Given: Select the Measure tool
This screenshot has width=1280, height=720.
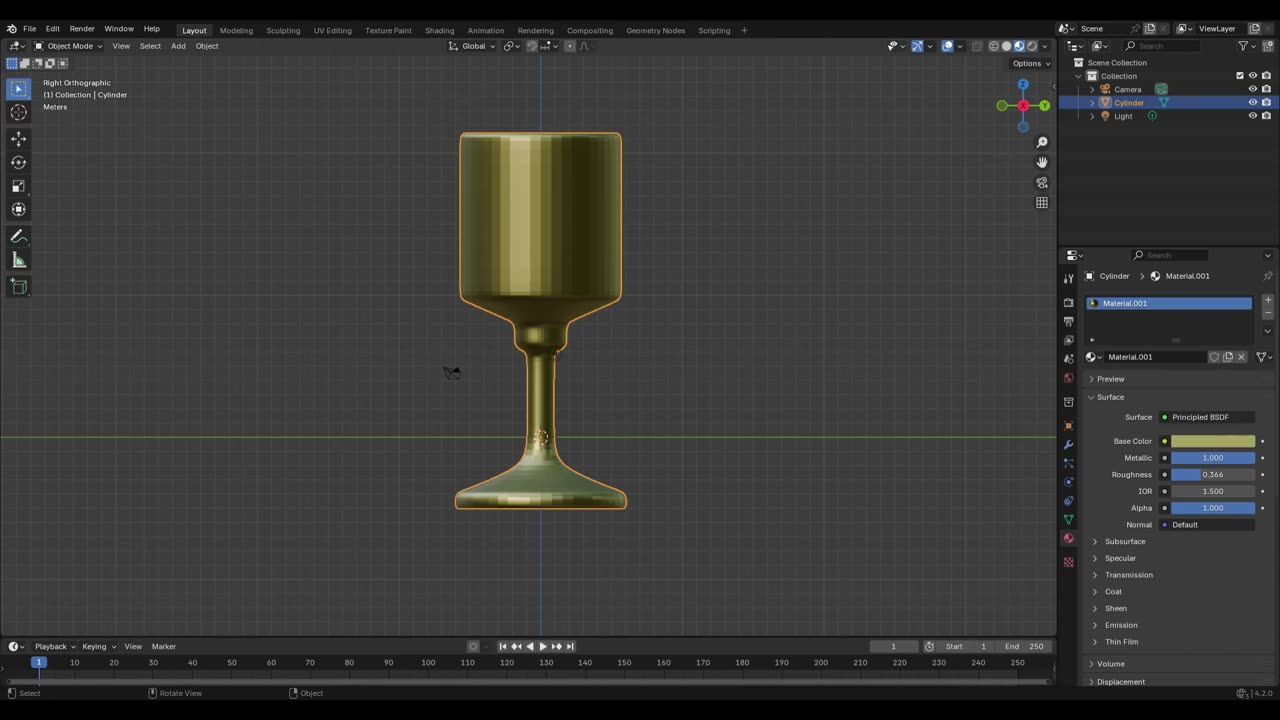Looking at the screenshot, I should coord(18,260).
